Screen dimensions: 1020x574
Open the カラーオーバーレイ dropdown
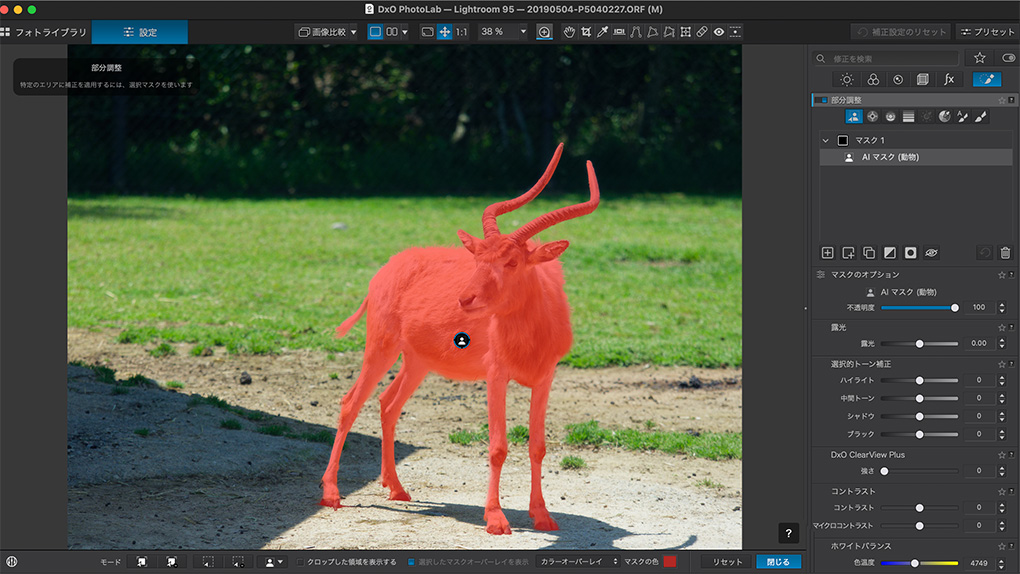tap(578, 562)
